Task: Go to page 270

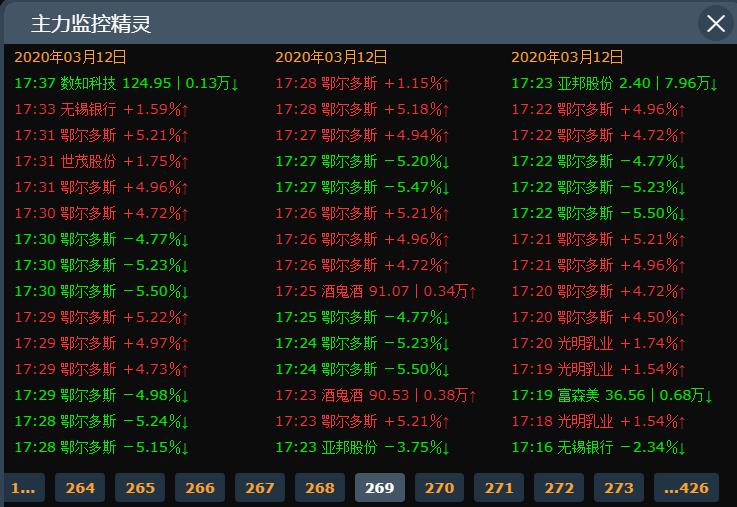Action: pos(439,488)
